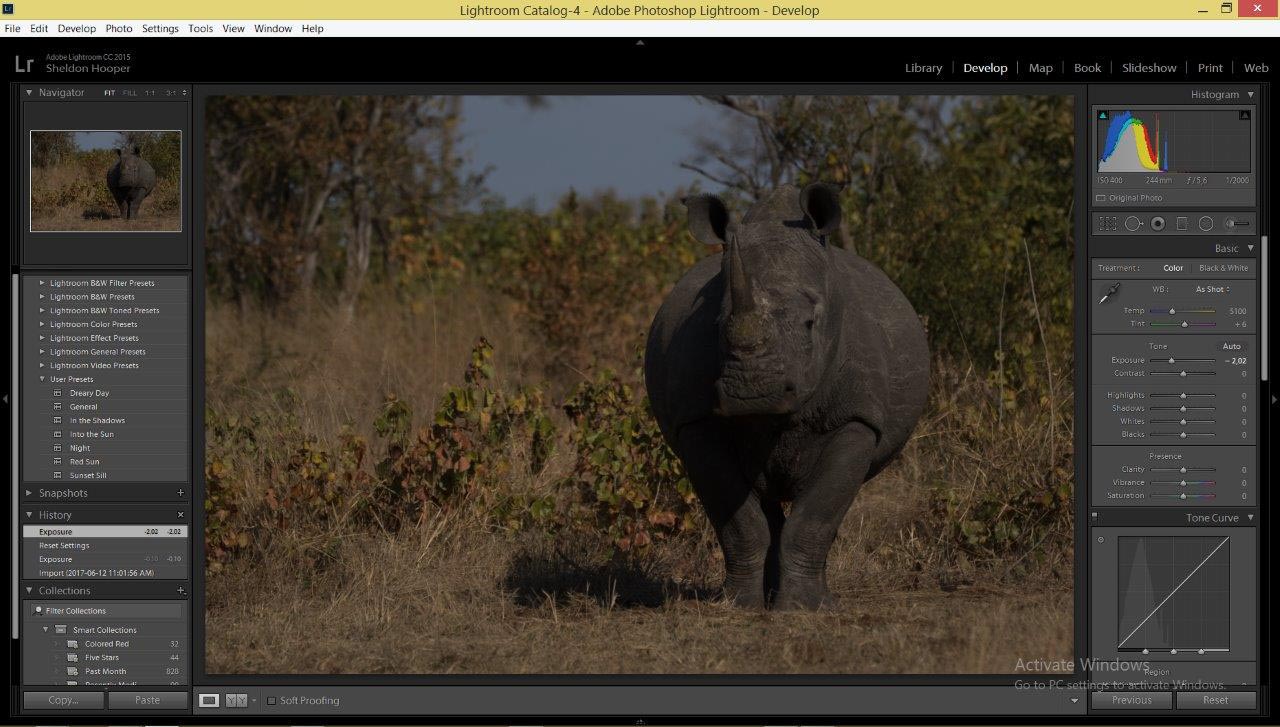Viewport: 1280px width, 727px height.
Task: Click the Reset button
Action: pyautogui.click(x=1216, y=700)
